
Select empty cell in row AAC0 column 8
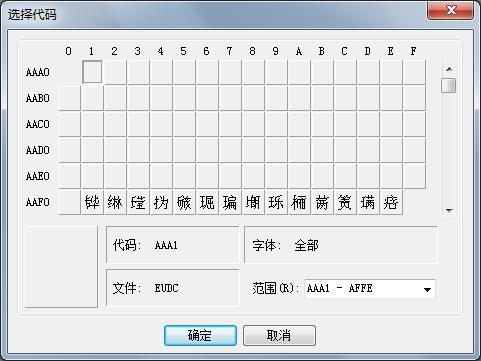(253, 124)
